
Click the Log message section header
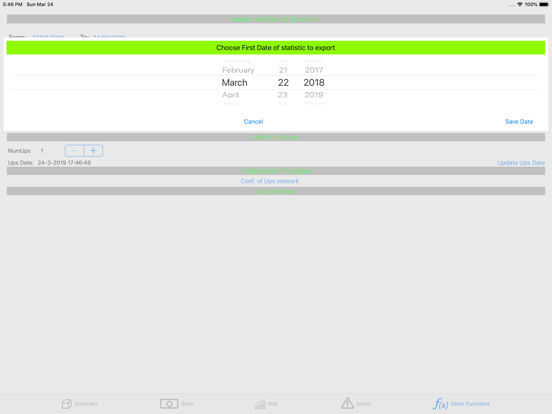[x=276, y=191]
